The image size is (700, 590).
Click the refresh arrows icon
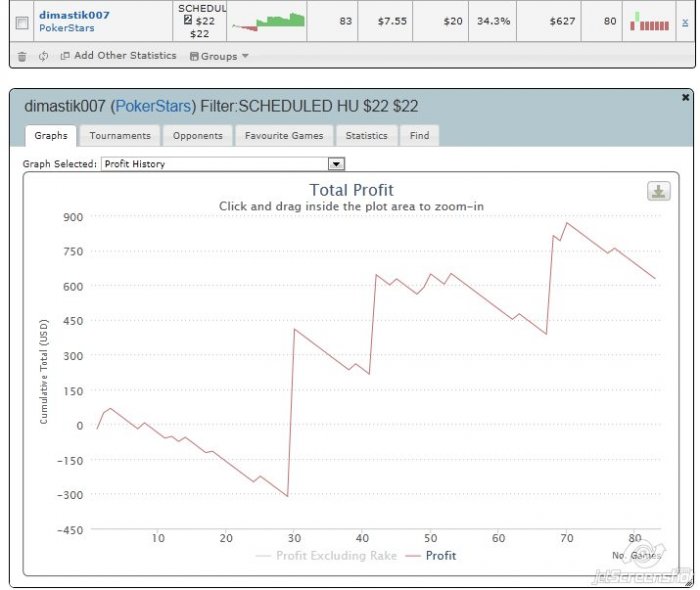pos(43,56)
